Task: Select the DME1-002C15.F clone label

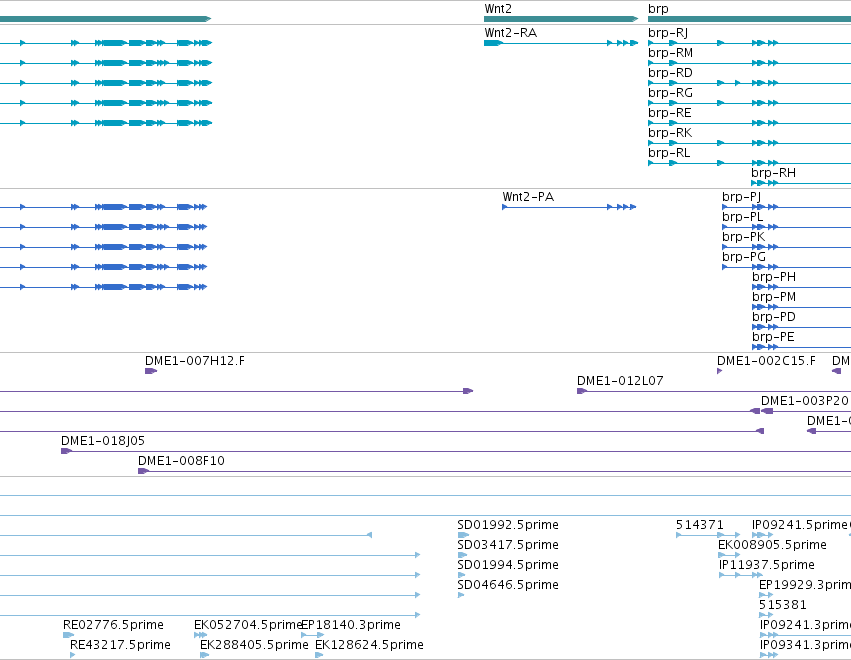Action: (766, 361)
